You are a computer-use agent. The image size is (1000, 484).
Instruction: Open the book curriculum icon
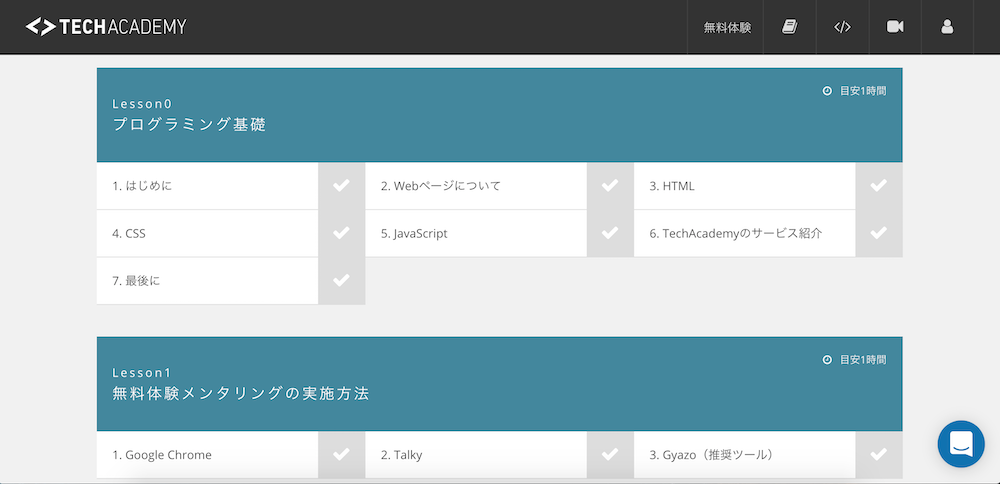pos(790,27)
